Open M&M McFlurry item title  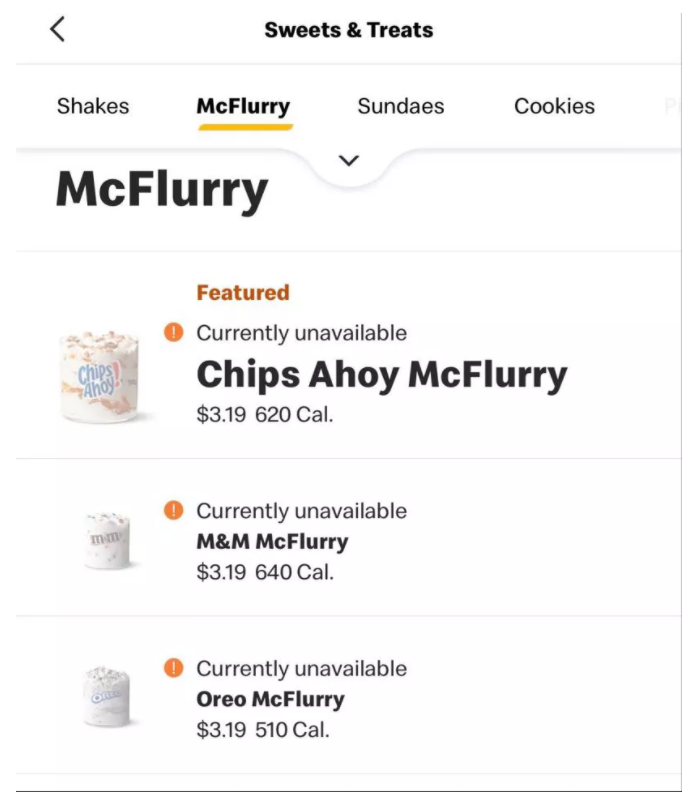pyautogui.click(x=273, y=542)
